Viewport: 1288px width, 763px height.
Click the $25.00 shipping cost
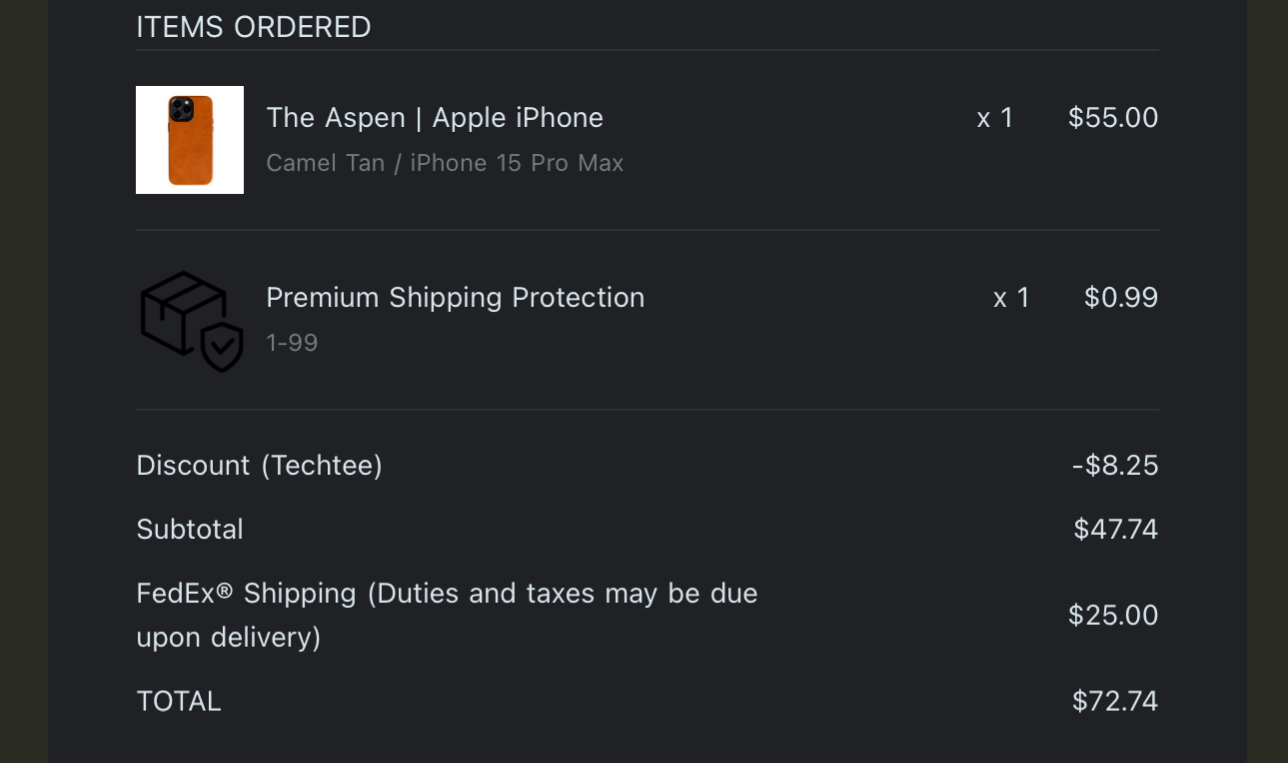point(1112,615)
